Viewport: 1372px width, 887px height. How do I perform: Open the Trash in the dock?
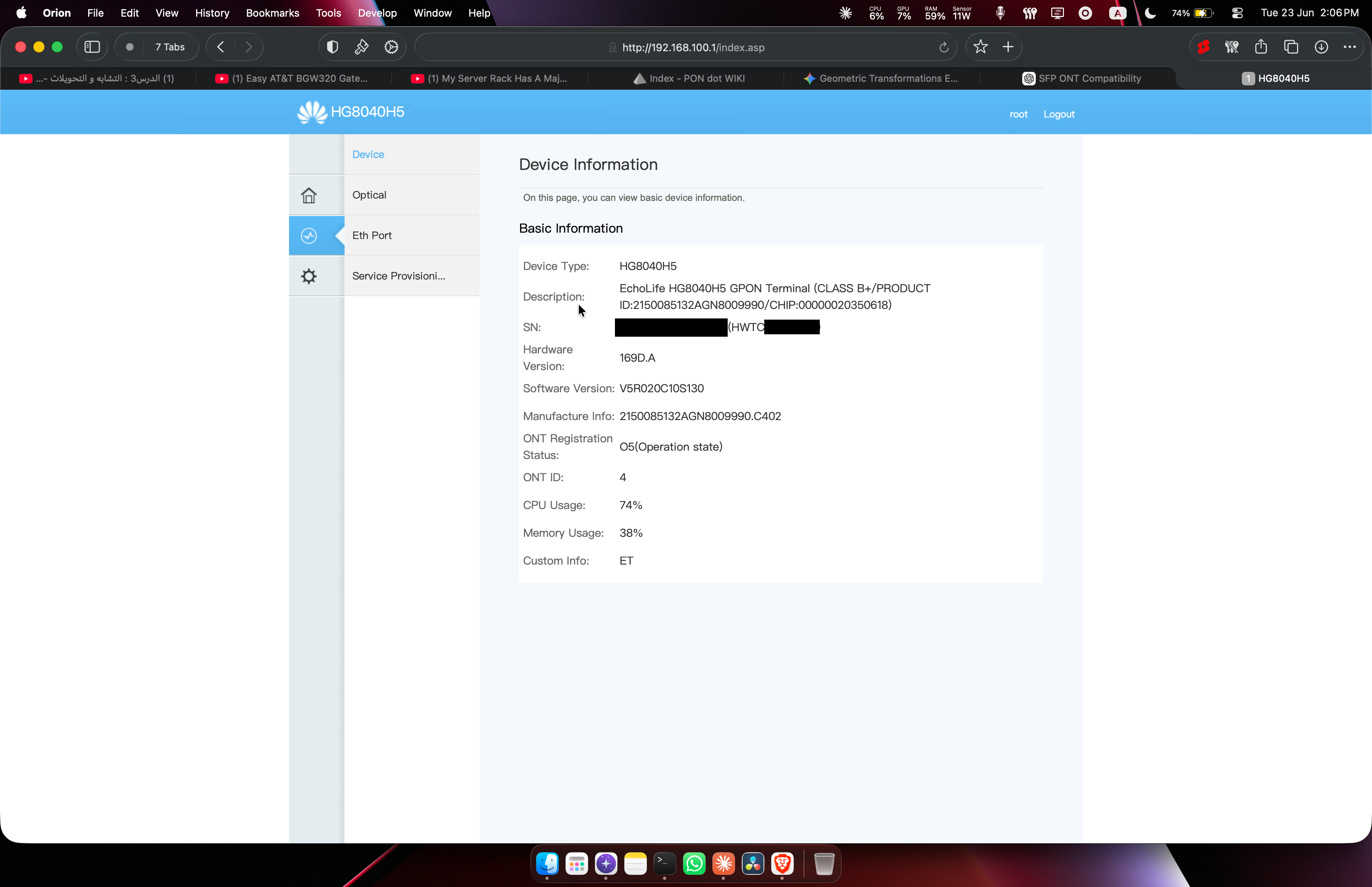pyautogui.click(x=825, y=864)
